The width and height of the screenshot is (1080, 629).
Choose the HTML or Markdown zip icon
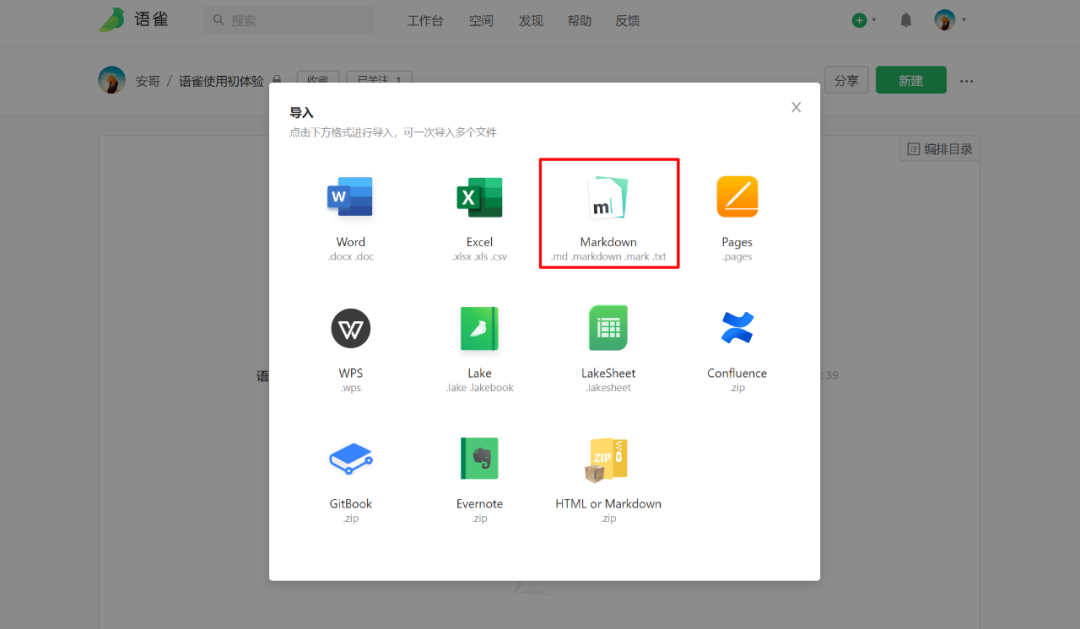tap(606, 459)
